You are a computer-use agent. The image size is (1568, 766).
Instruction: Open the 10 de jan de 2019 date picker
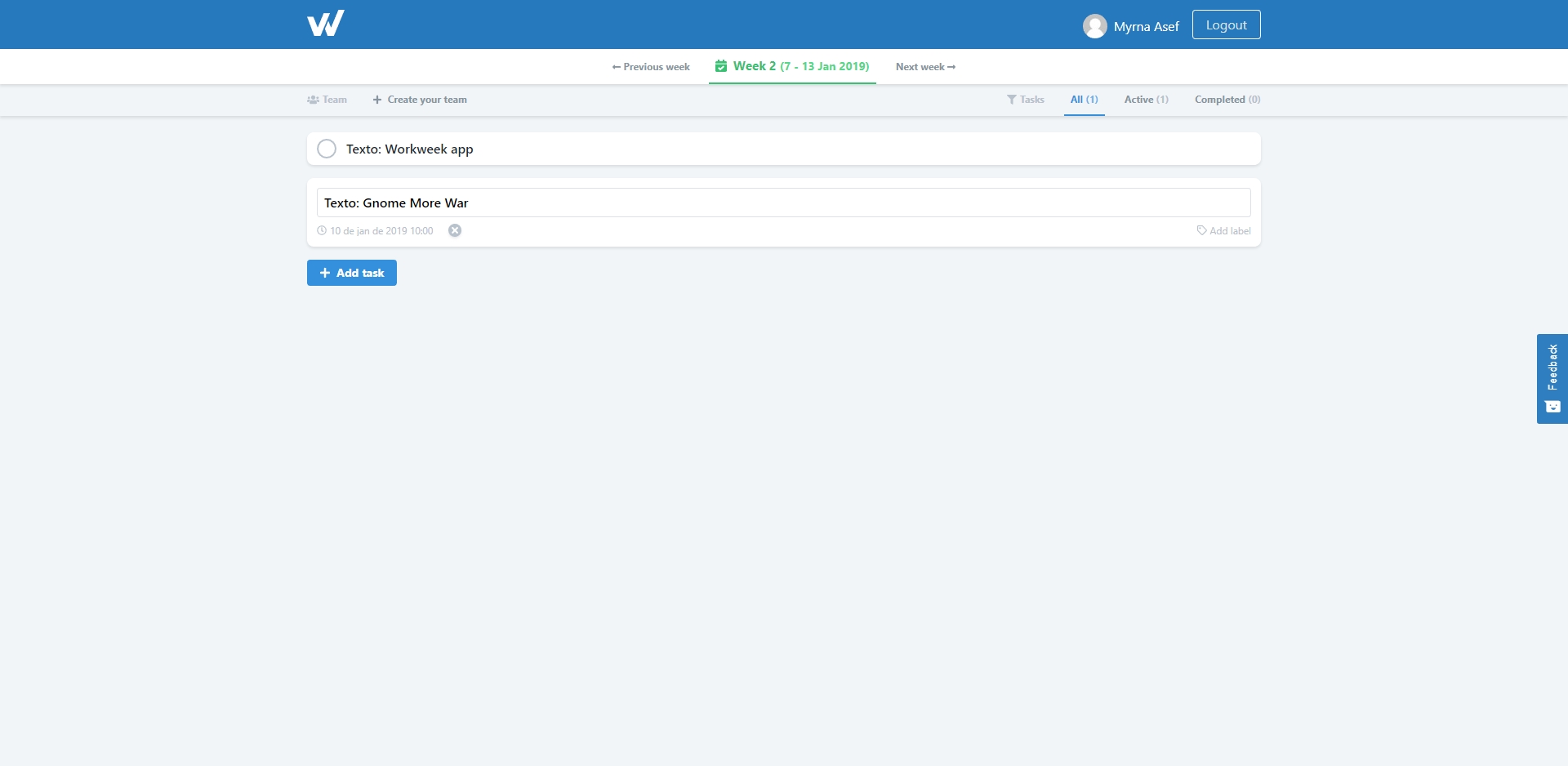[381, 231]
